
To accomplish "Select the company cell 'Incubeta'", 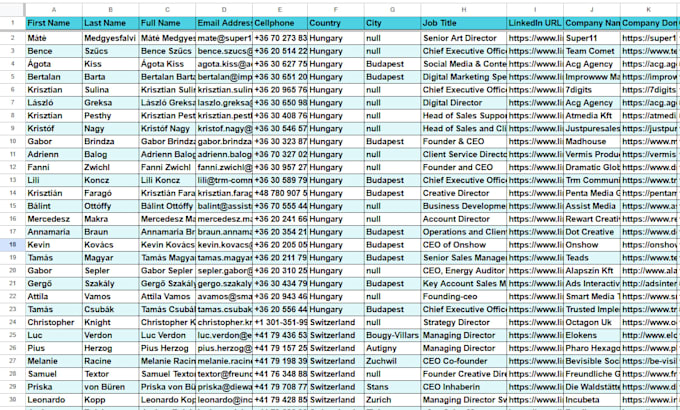I will pyautogui.click(x=592, y=400).
